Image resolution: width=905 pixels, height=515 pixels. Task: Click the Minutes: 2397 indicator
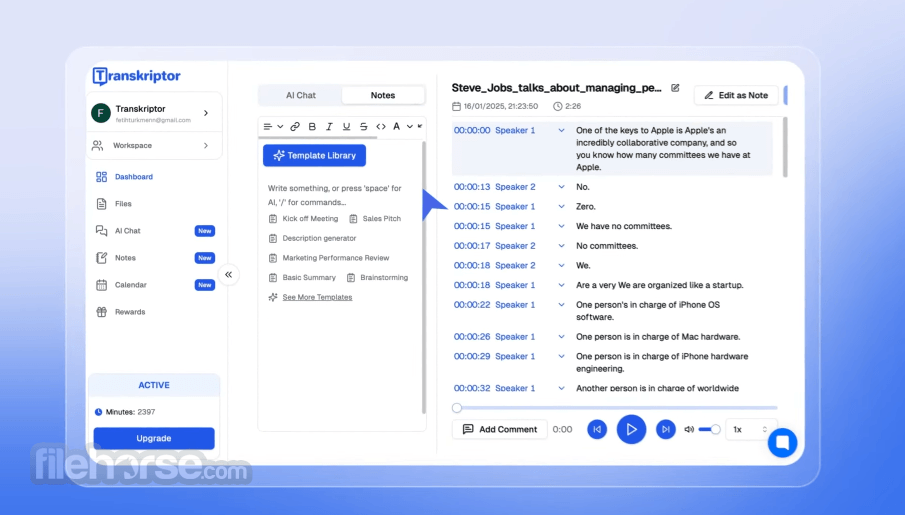point(125,412)
